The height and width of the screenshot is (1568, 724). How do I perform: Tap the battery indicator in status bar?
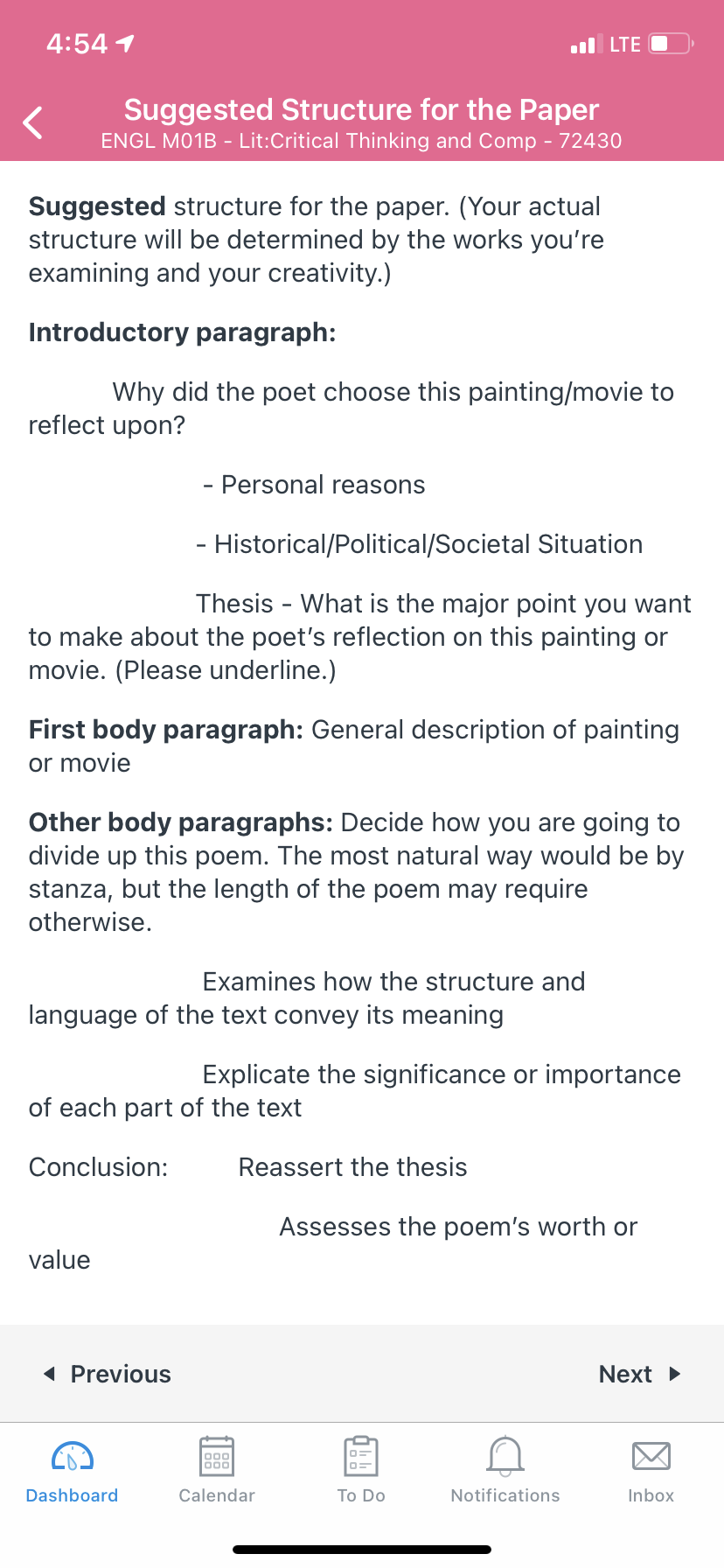[672, 44]
